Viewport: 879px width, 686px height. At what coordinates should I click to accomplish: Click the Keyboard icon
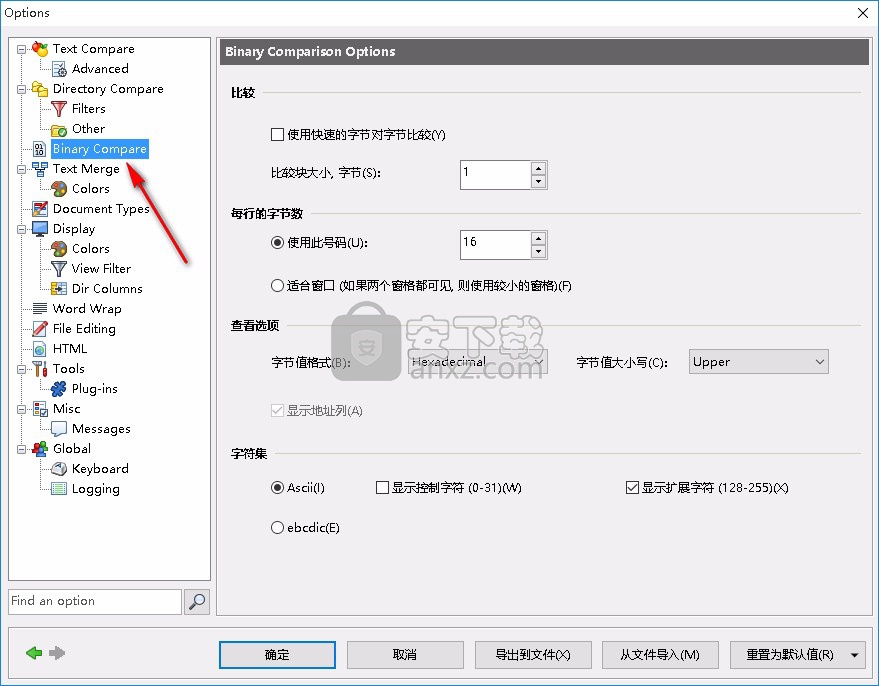pyautogui.click(x=59, y=469)
